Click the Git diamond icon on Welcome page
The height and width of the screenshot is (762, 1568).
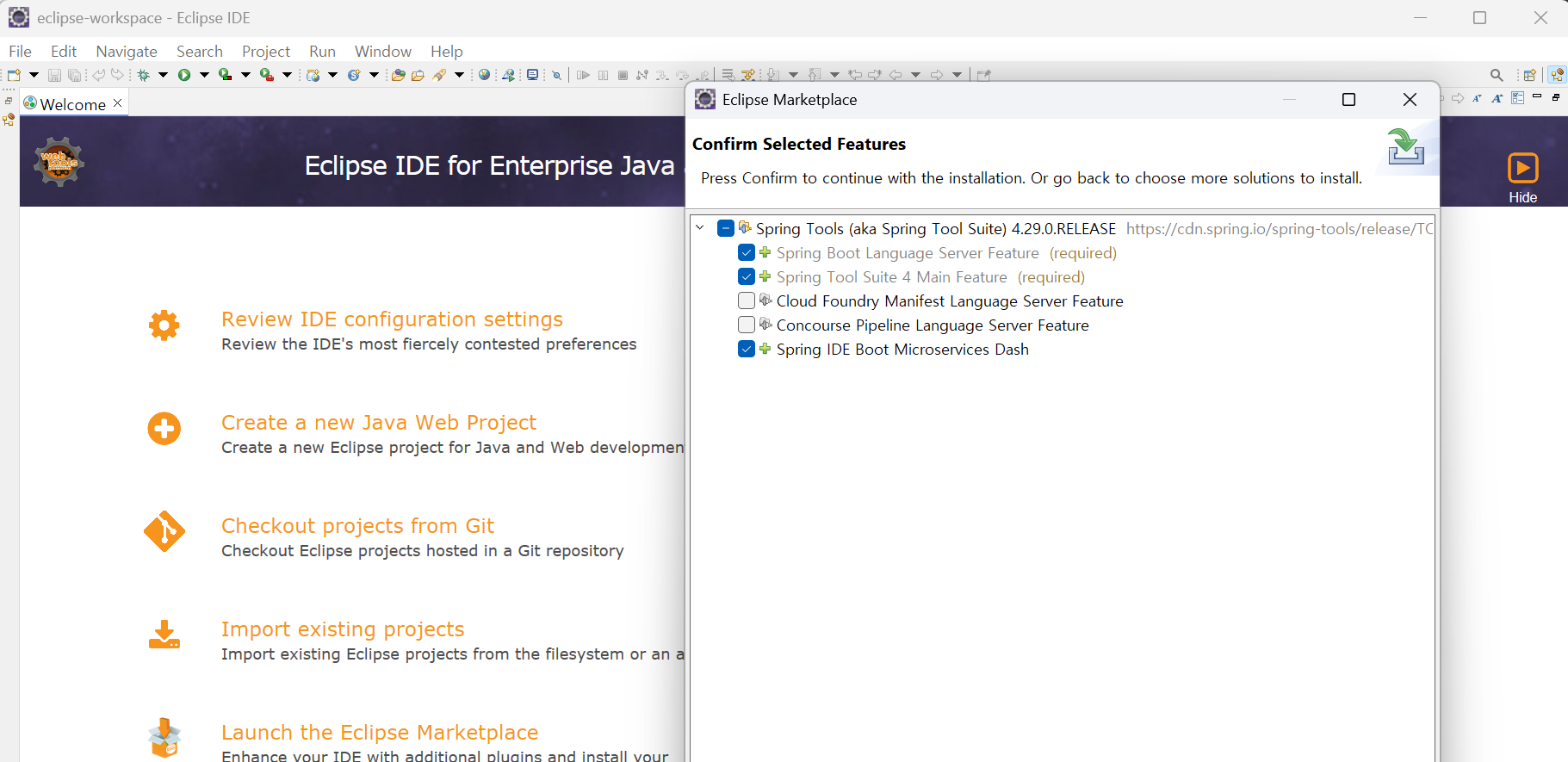164,532
